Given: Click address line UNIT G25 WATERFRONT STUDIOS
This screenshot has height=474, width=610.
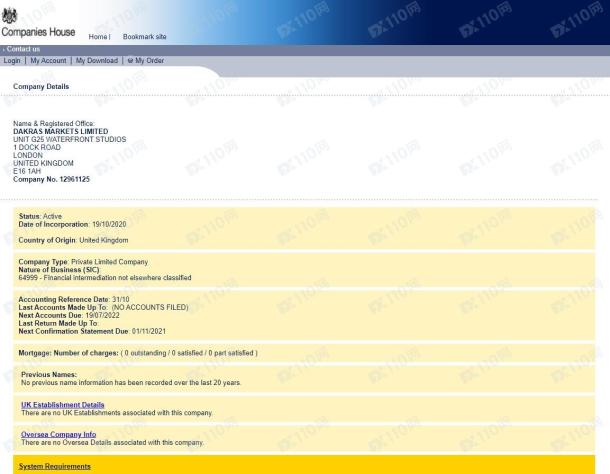Looking at the screenshot, I should coord(70,139).
